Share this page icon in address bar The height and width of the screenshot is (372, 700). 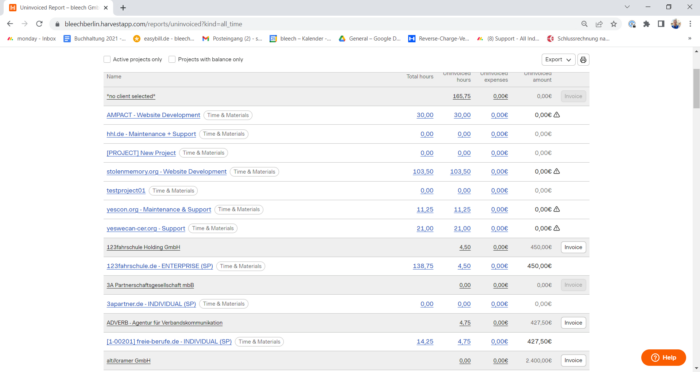click(599, 24)
